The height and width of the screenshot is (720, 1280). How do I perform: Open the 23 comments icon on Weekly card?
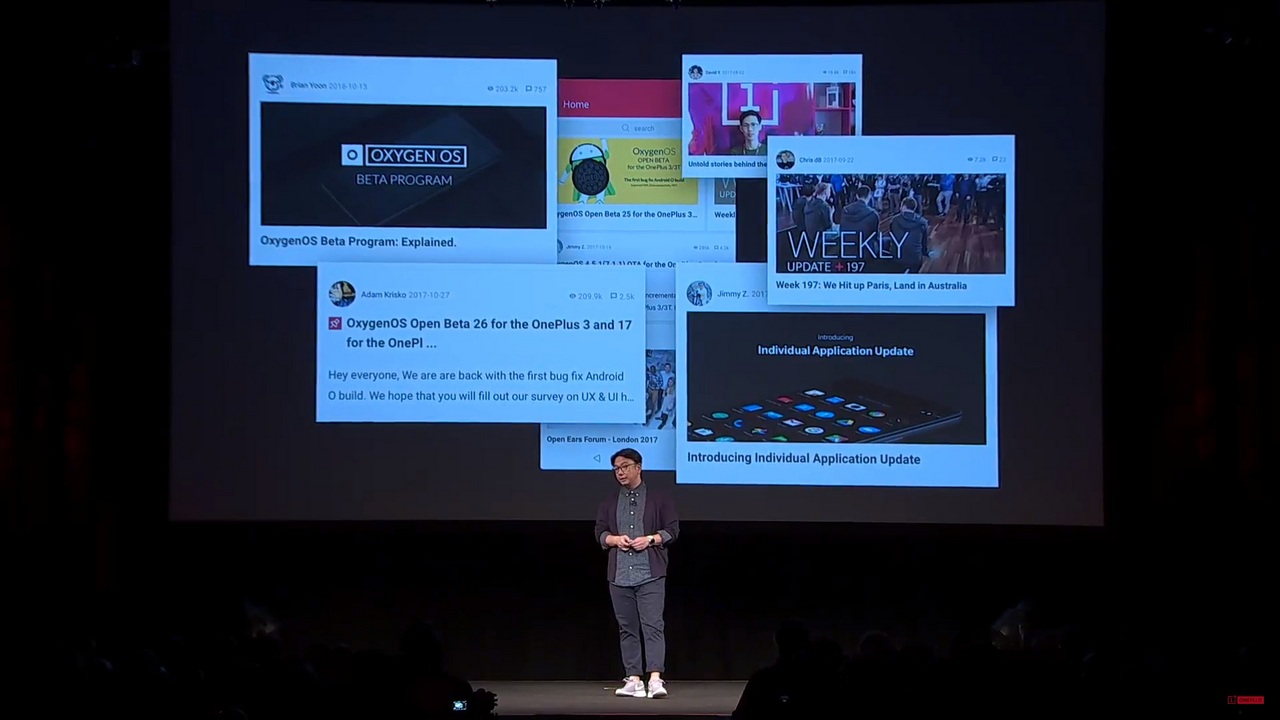pyautogui.click(x=996, y=160)
